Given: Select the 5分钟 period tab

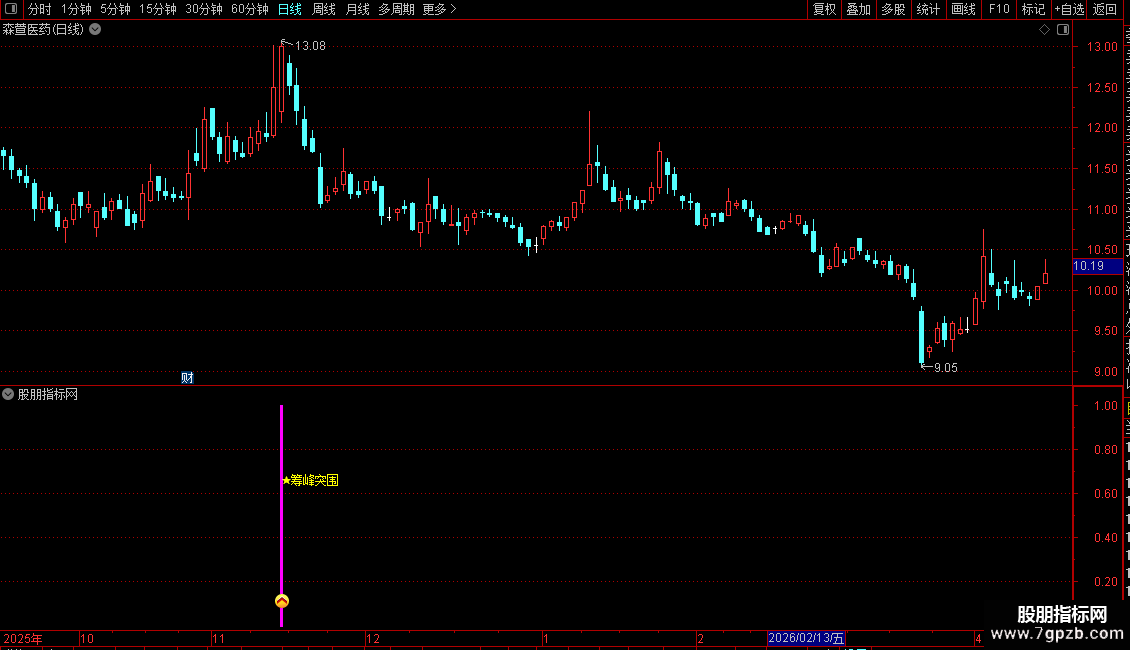Looking at the screenshot, I should [x=115, y=9].
